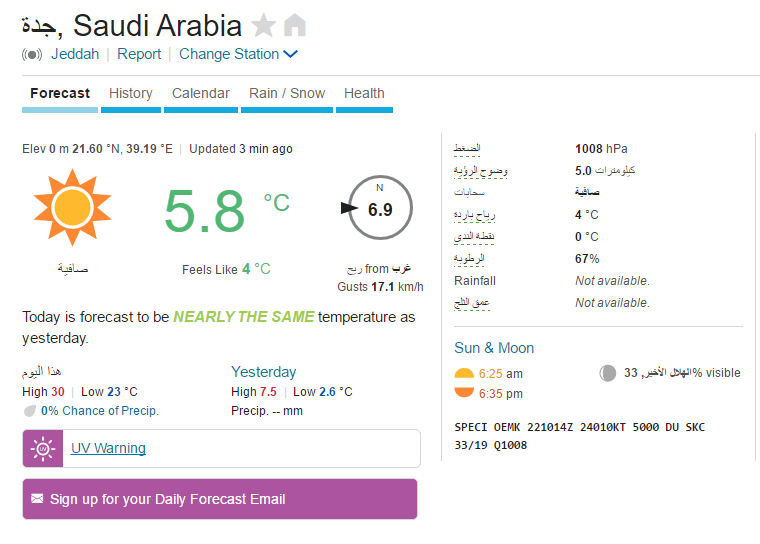Click the station broadcast signal icon
Viewport: 760px width, 544px height.
(x=32, y=54)
